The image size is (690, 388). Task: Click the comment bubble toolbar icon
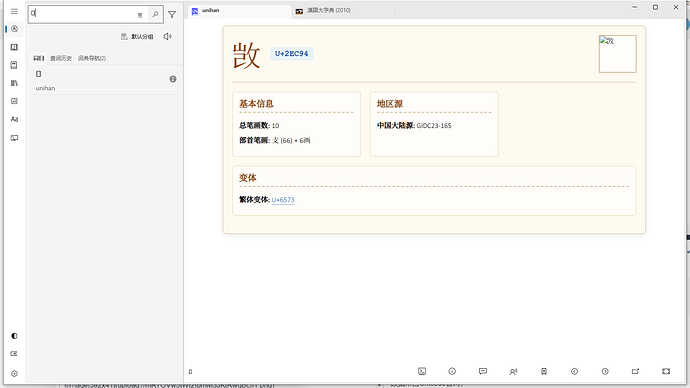click(x=483, y=371)
